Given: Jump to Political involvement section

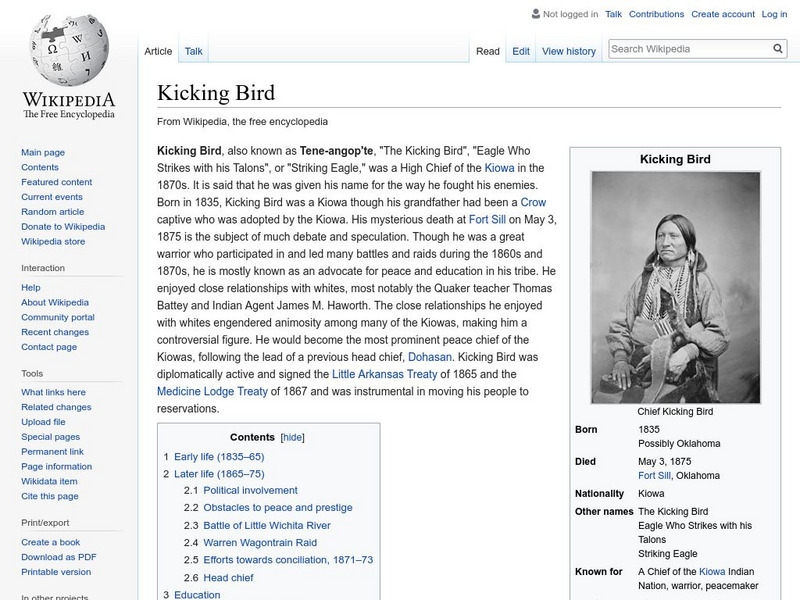Looking at the screenshot, I should pos(250,490).
